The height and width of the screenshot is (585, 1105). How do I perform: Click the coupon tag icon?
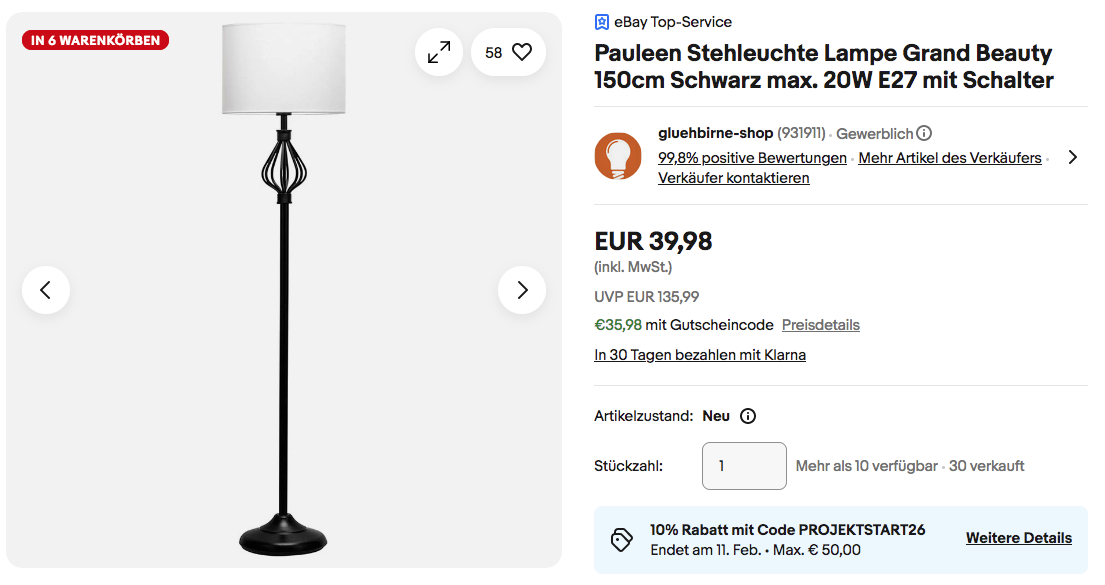coord(622,539)
